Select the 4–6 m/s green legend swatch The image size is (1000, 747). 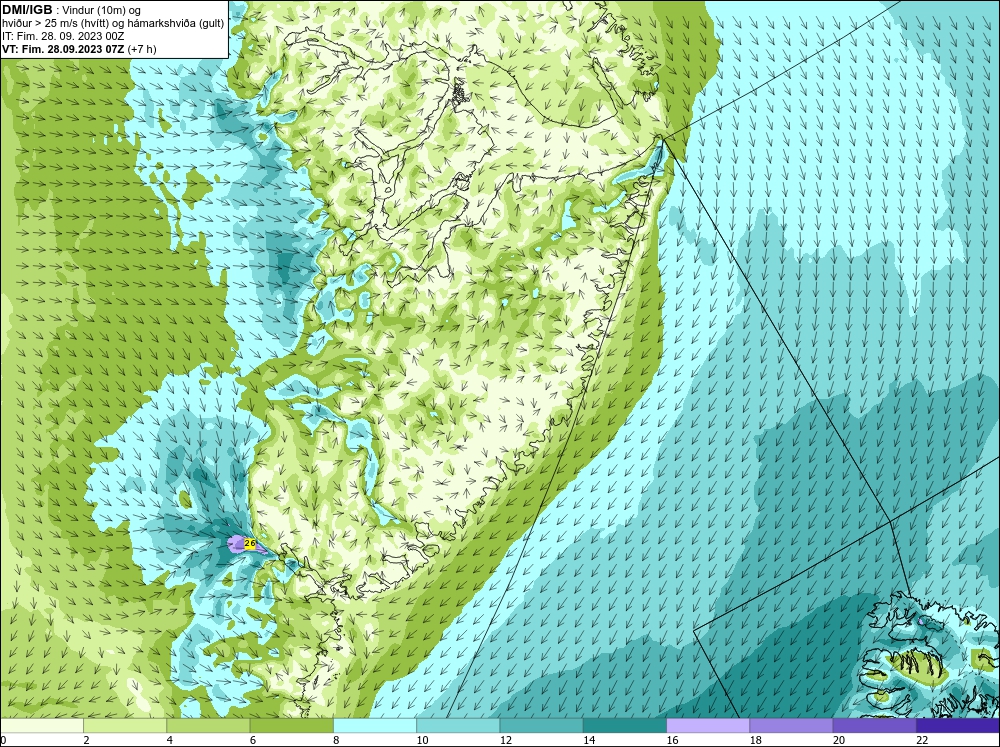(x=208, y=726)
